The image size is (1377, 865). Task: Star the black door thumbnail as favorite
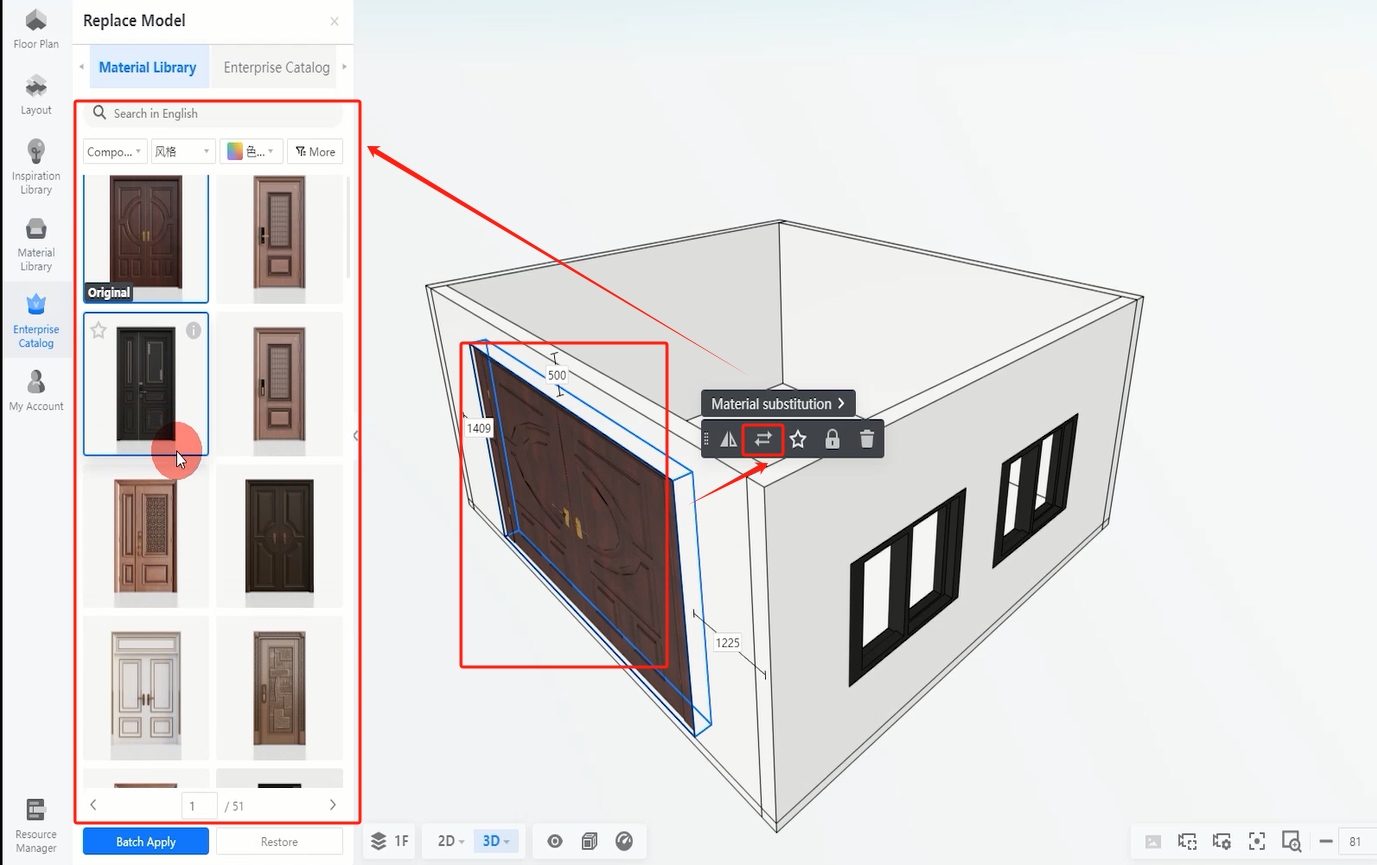point(99,330)
